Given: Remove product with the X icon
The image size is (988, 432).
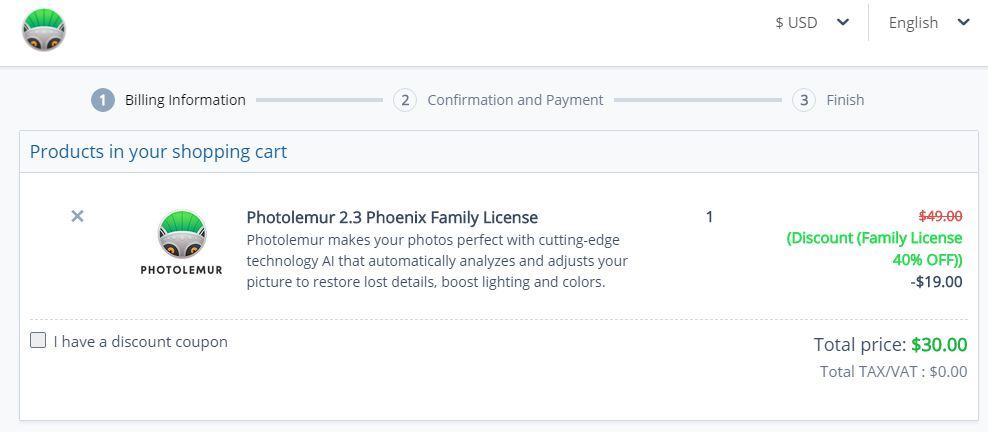Looking at the screenshot, I should (78, 217).
